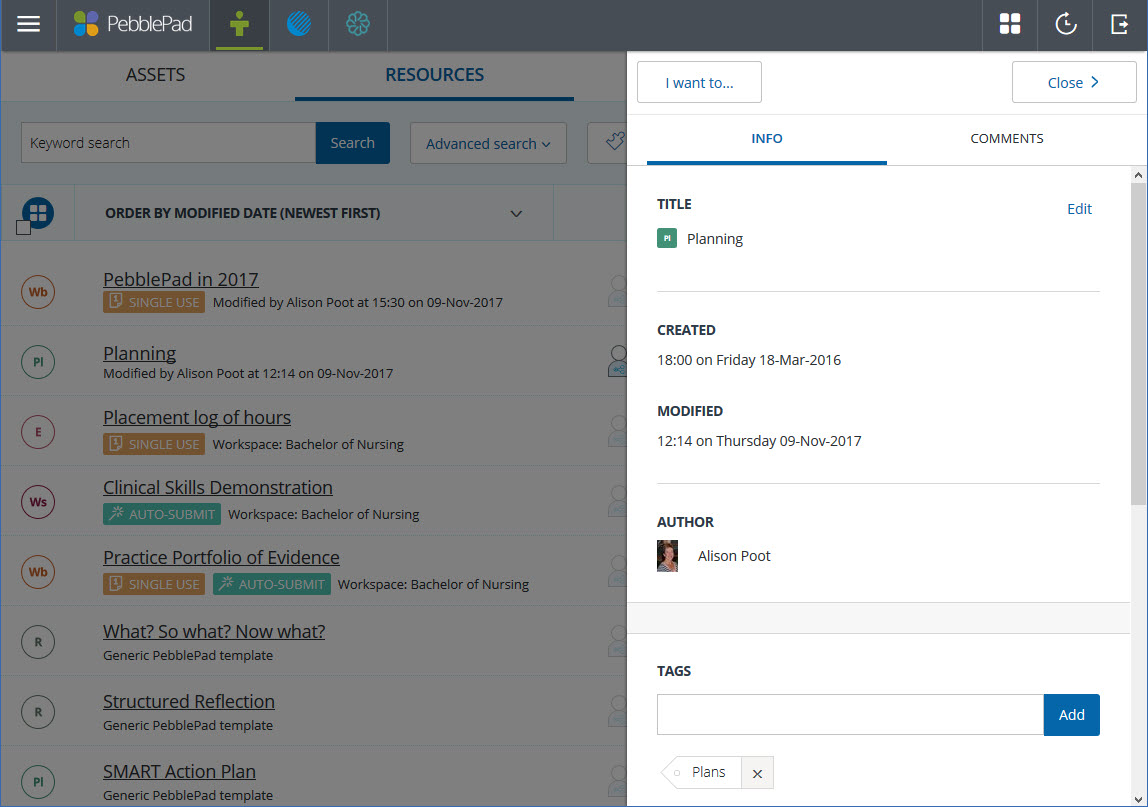Open the I want to... menu
The height and width of the screenshot is (807, 1148).
699,83
